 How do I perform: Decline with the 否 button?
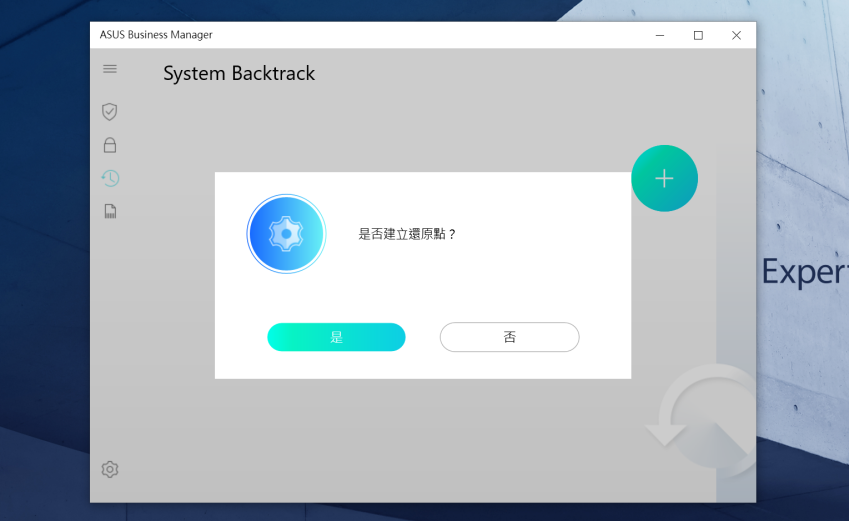point(510,337)
